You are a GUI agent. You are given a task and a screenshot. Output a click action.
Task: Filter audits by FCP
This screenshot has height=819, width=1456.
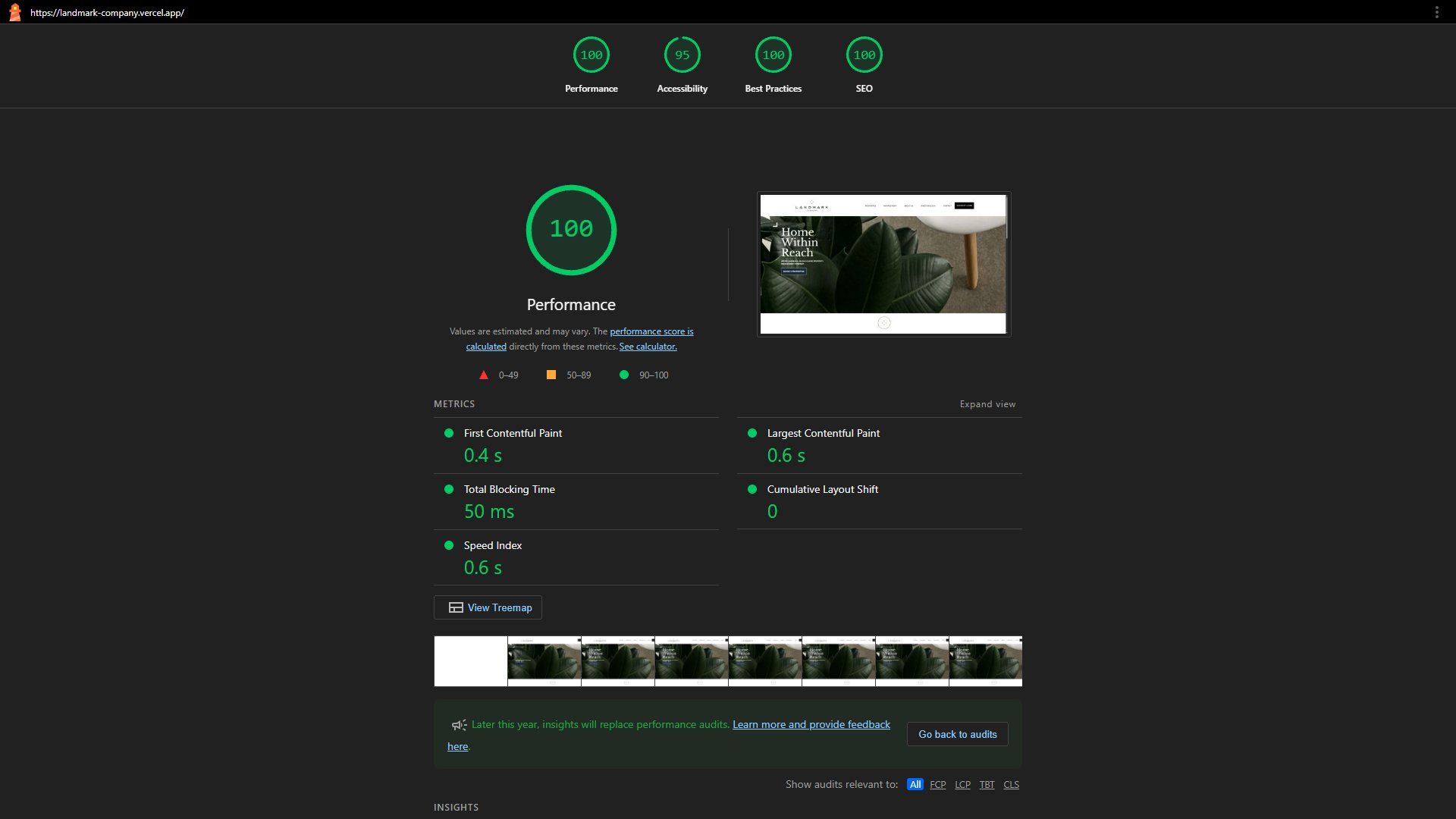click(x=937, y=785)
